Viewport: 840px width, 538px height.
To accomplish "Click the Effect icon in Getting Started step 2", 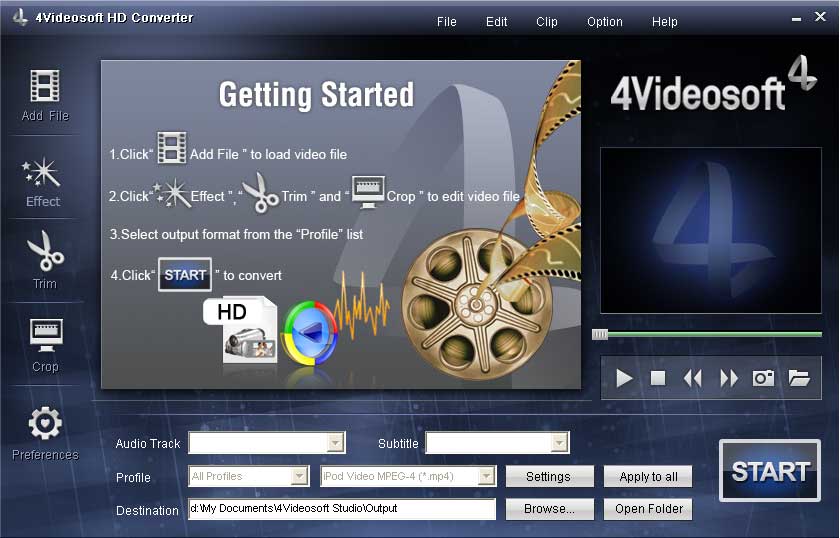I will coord(171,193).
